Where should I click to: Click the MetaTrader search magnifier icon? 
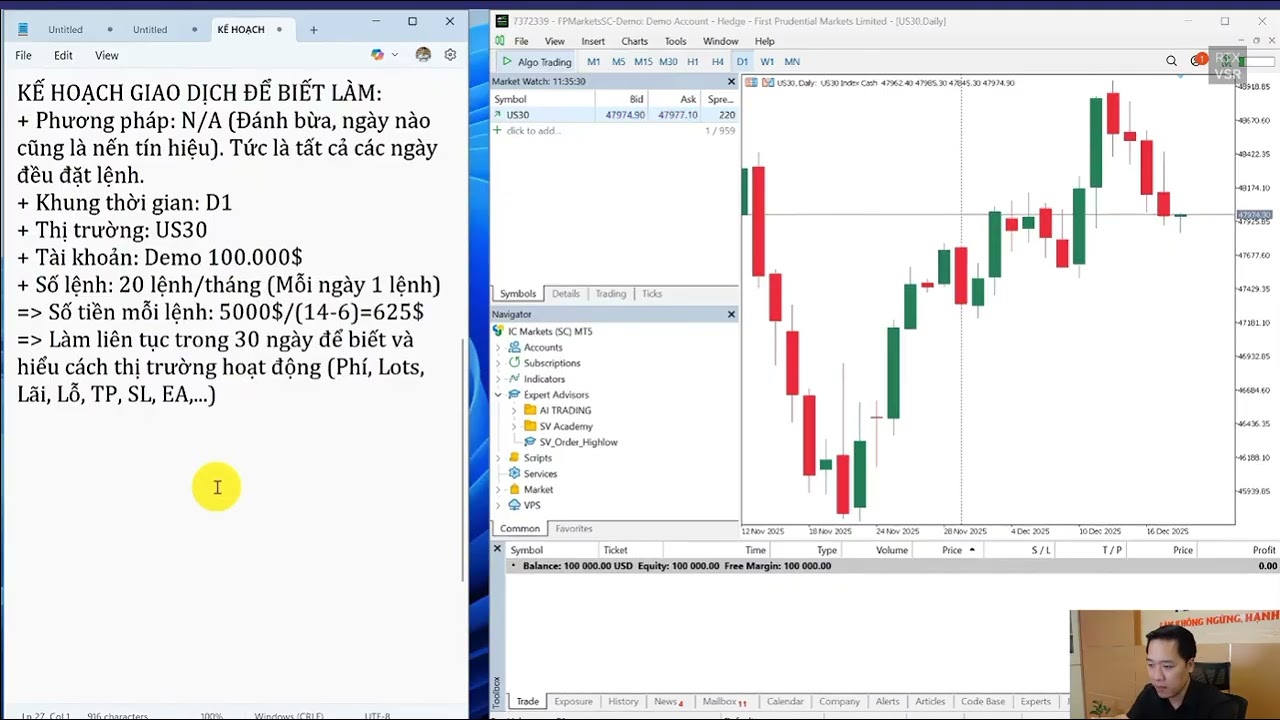coord(1171,61)
